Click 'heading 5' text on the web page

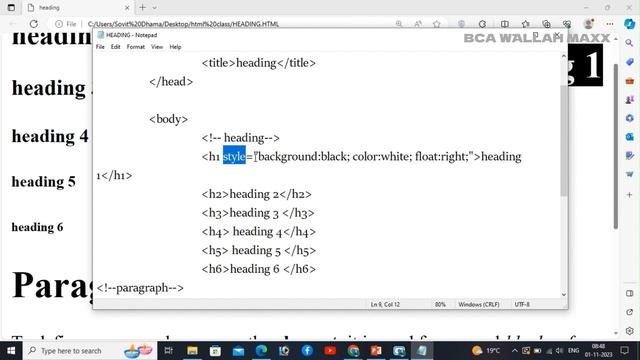click(44, 182)
